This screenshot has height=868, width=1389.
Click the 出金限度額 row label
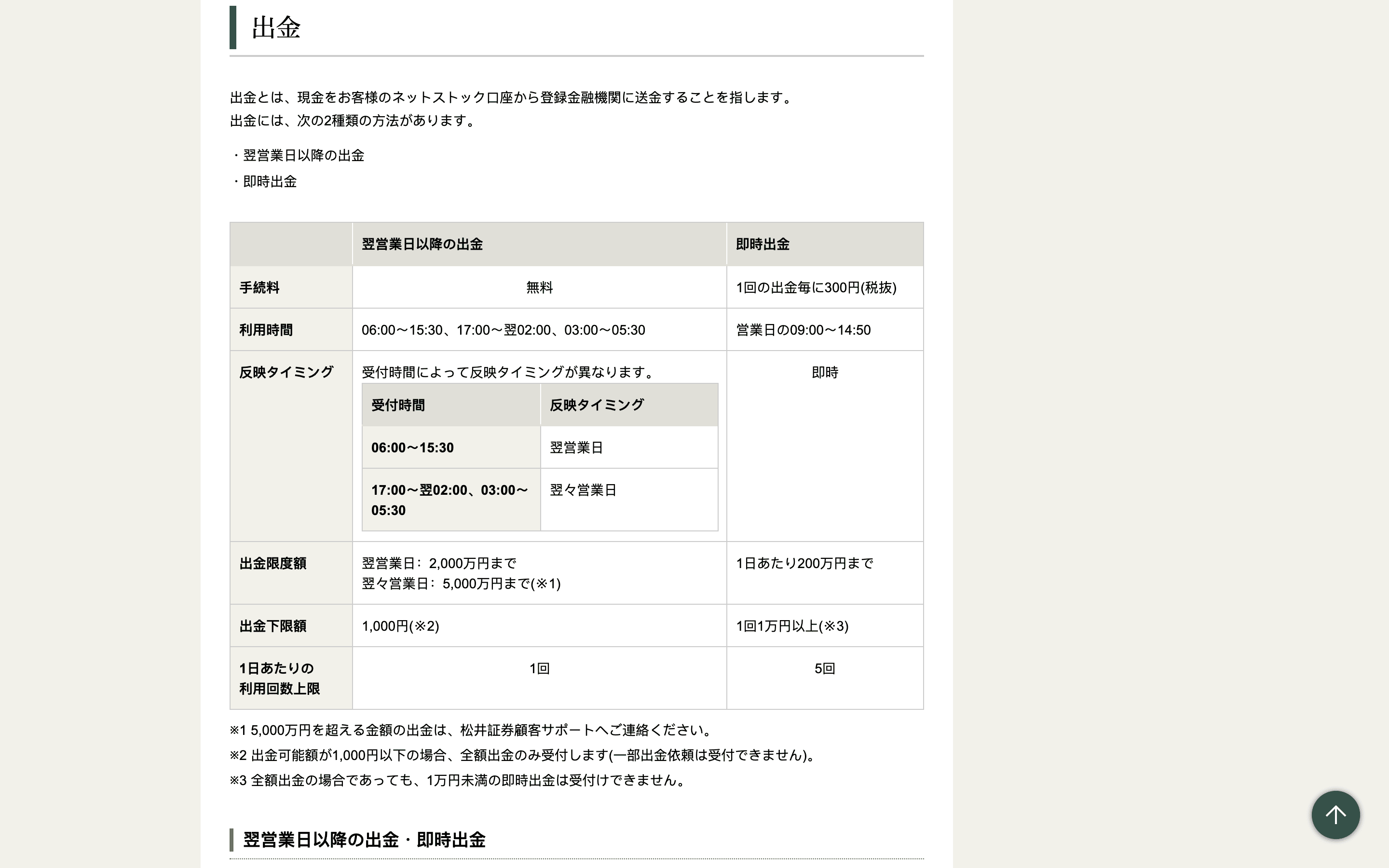(x=273, y=564)
